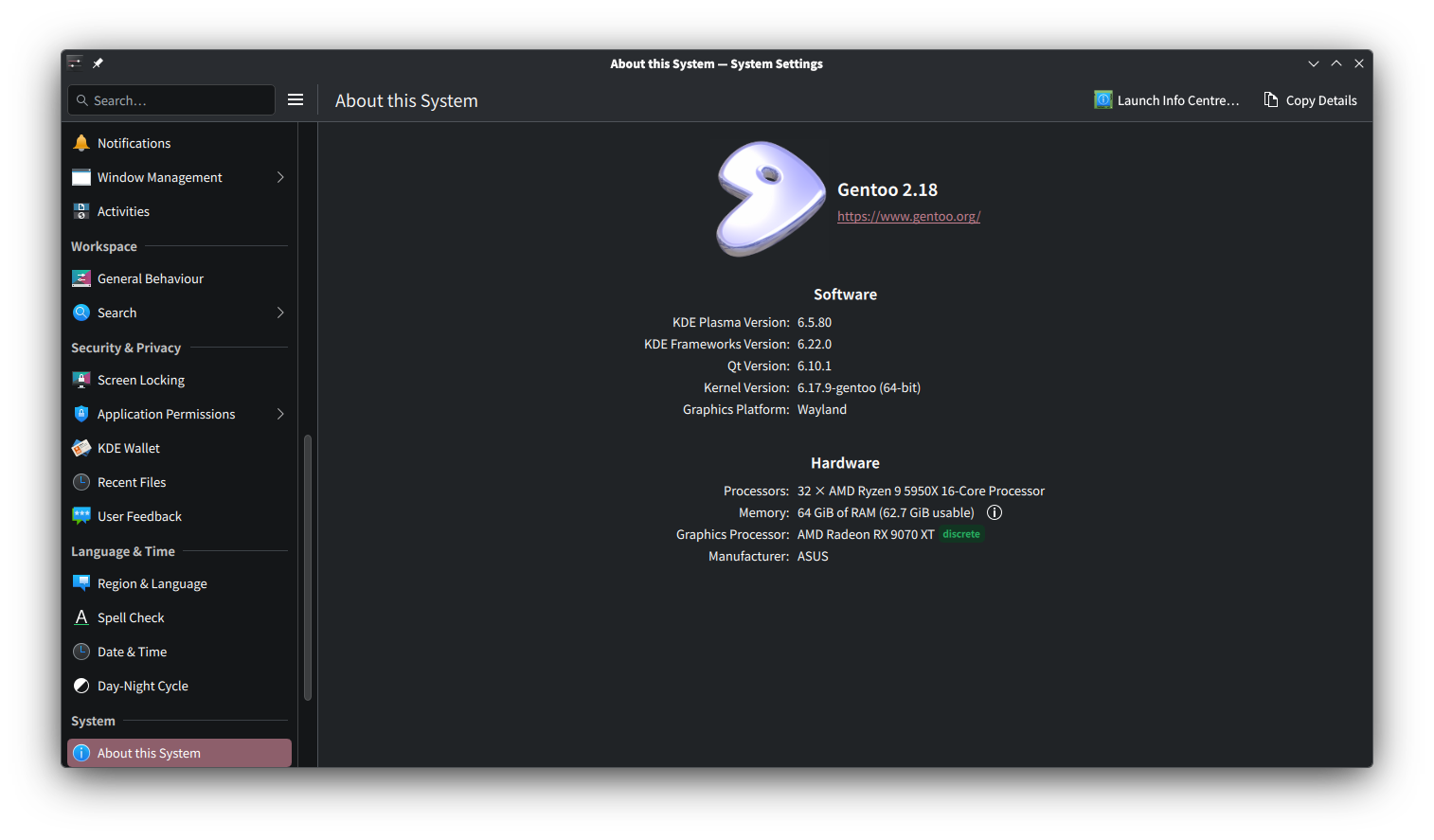Expand the Application Permissions submenu arrow
The image size is (1434, 840).
[280, 414]
